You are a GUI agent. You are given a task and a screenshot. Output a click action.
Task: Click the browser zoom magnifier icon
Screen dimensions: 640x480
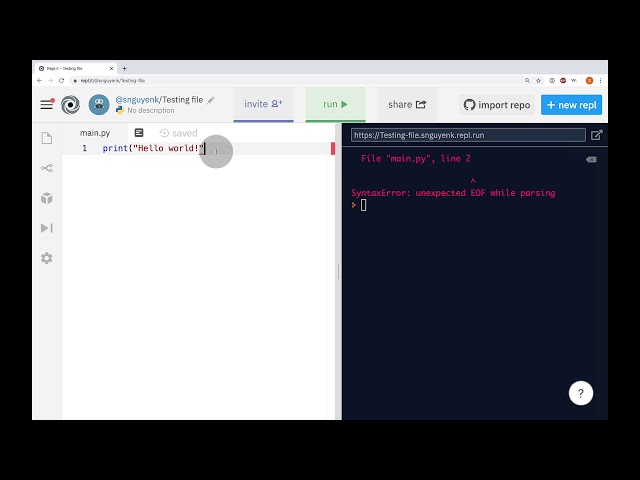[x=527, y=81]
